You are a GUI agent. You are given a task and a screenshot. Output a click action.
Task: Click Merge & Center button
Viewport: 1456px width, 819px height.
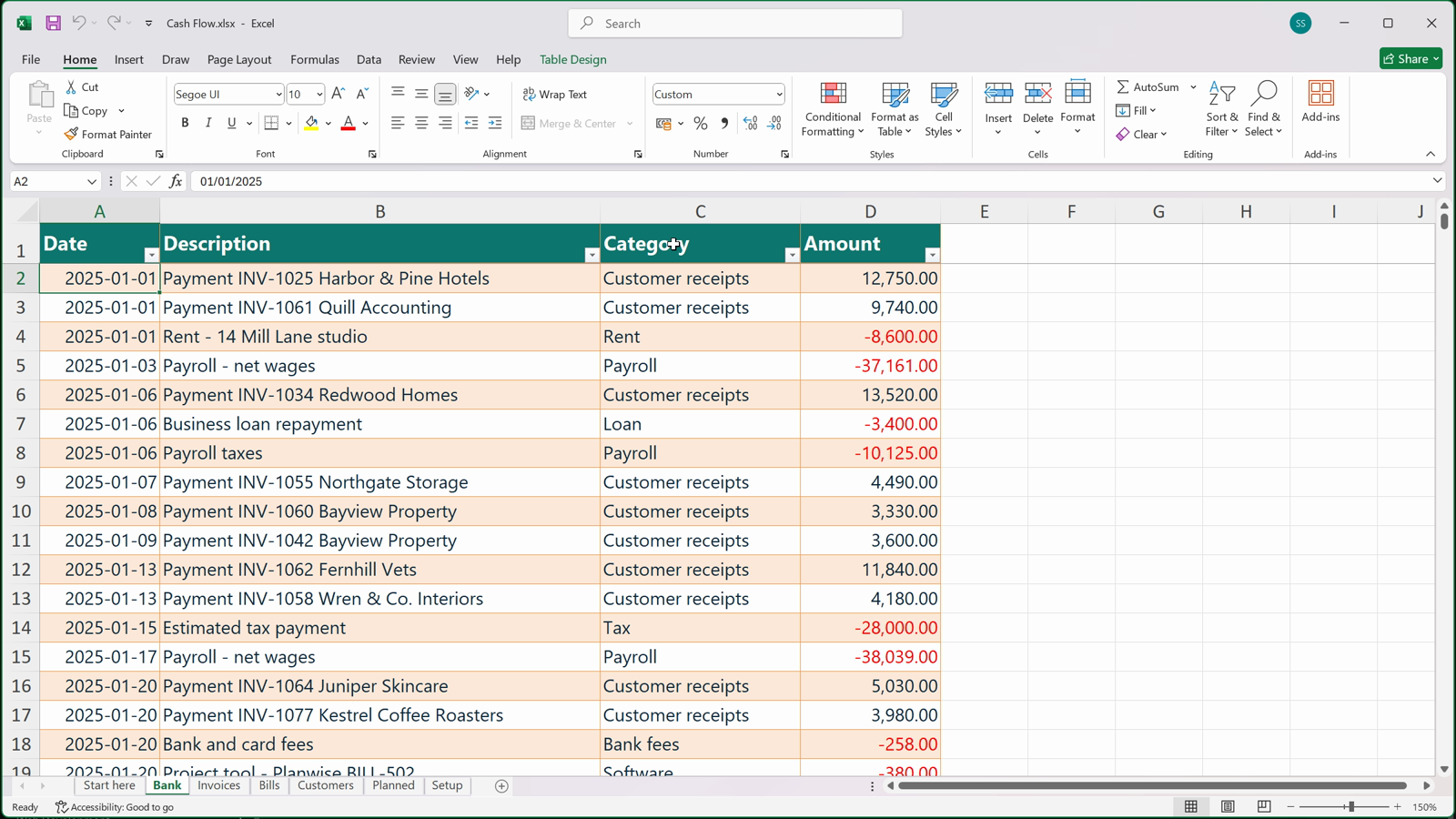[570, 123]
